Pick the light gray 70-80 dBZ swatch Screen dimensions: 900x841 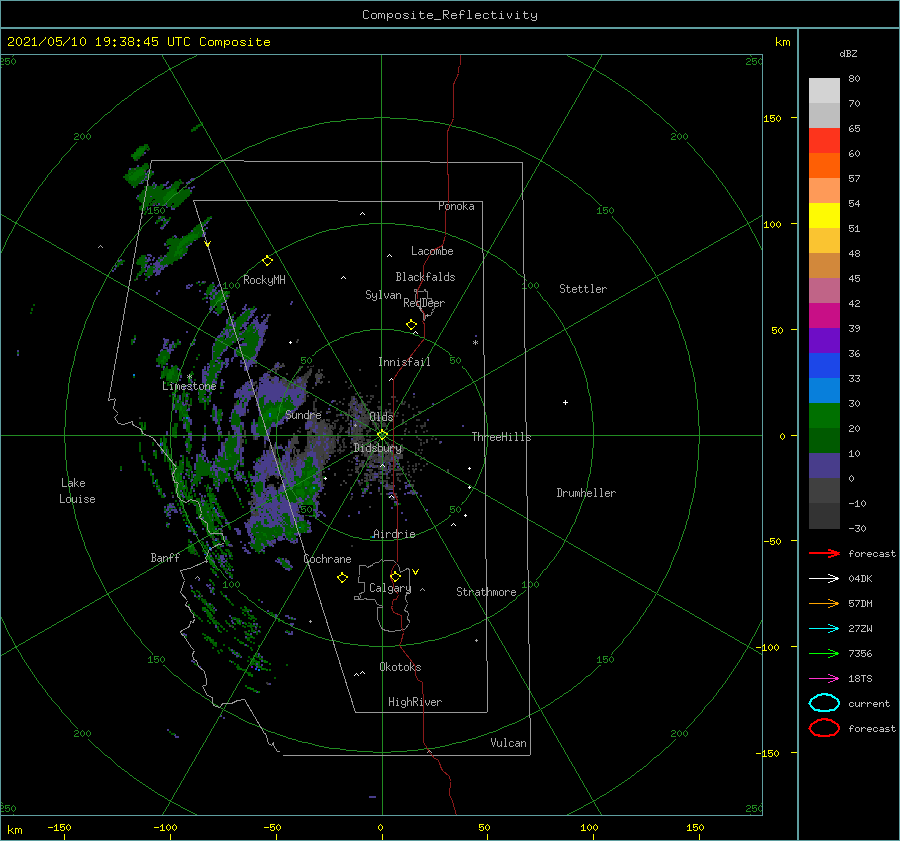pos(824,91)
